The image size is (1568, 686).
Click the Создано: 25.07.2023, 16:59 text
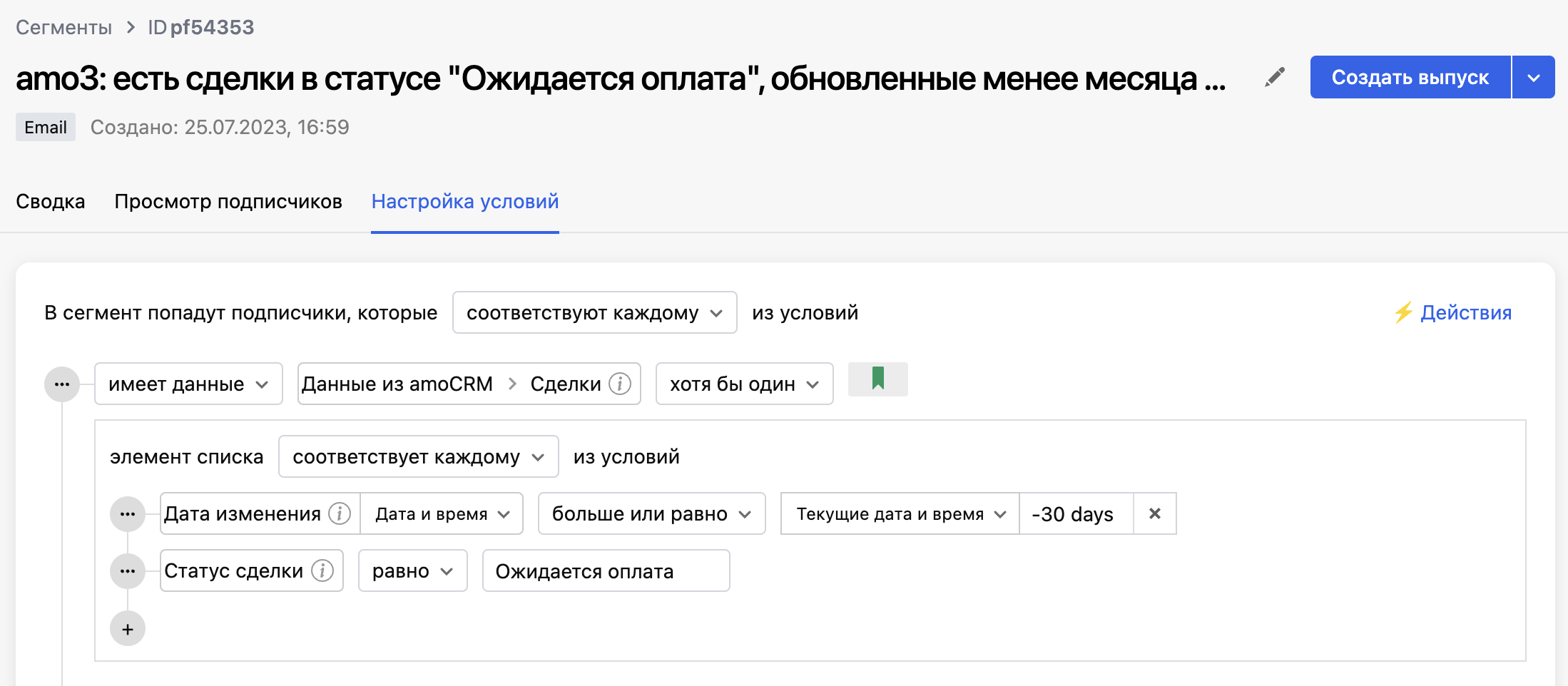[220, 127]
